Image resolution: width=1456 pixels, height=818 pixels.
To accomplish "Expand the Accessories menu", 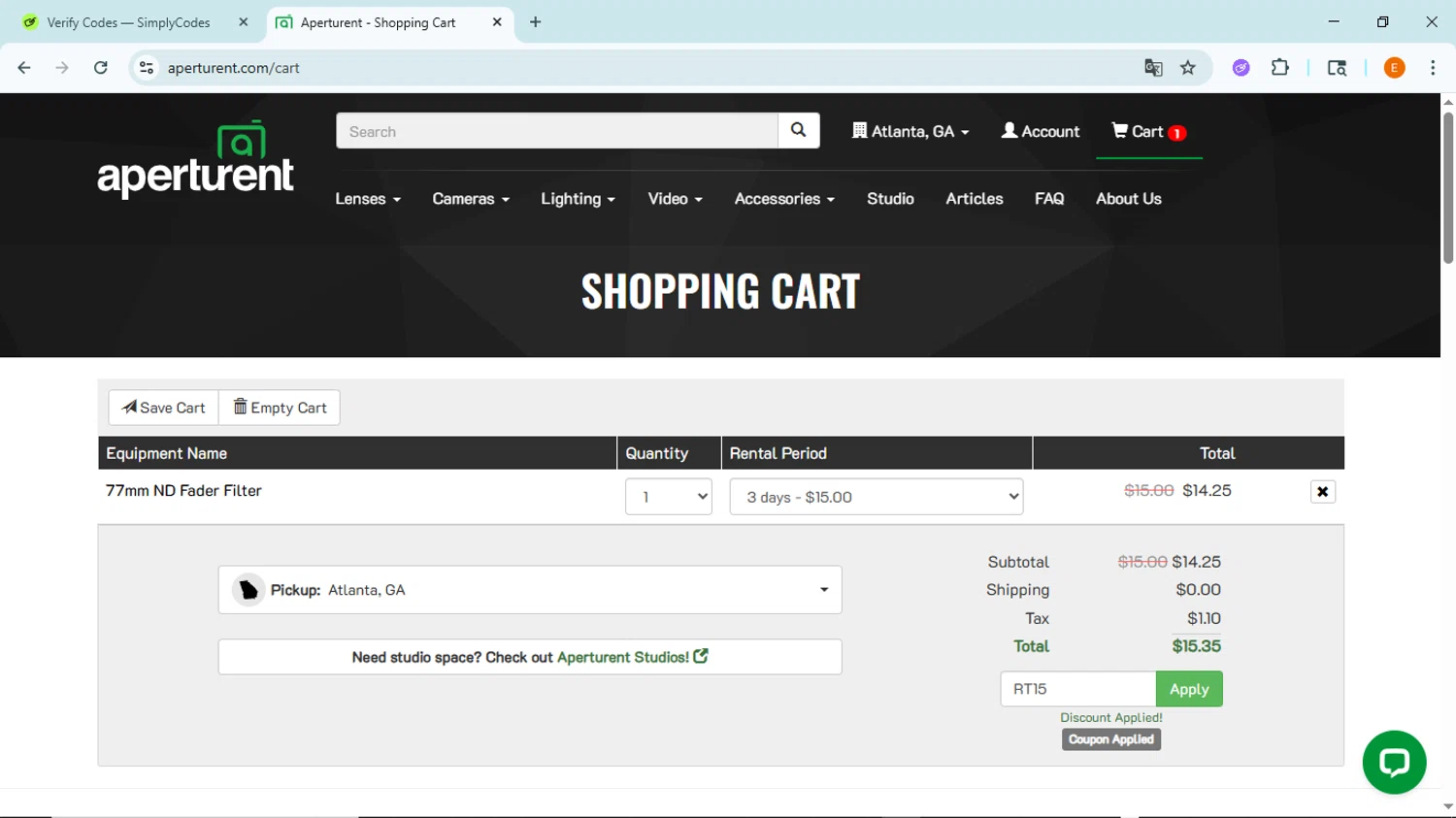I will click(784, 199).
